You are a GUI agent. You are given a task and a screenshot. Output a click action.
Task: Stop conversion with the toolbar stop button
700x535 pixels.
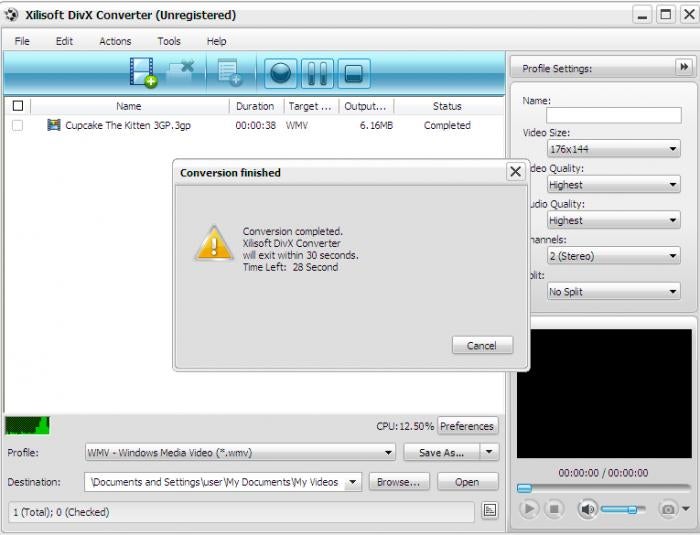point(354,73)
